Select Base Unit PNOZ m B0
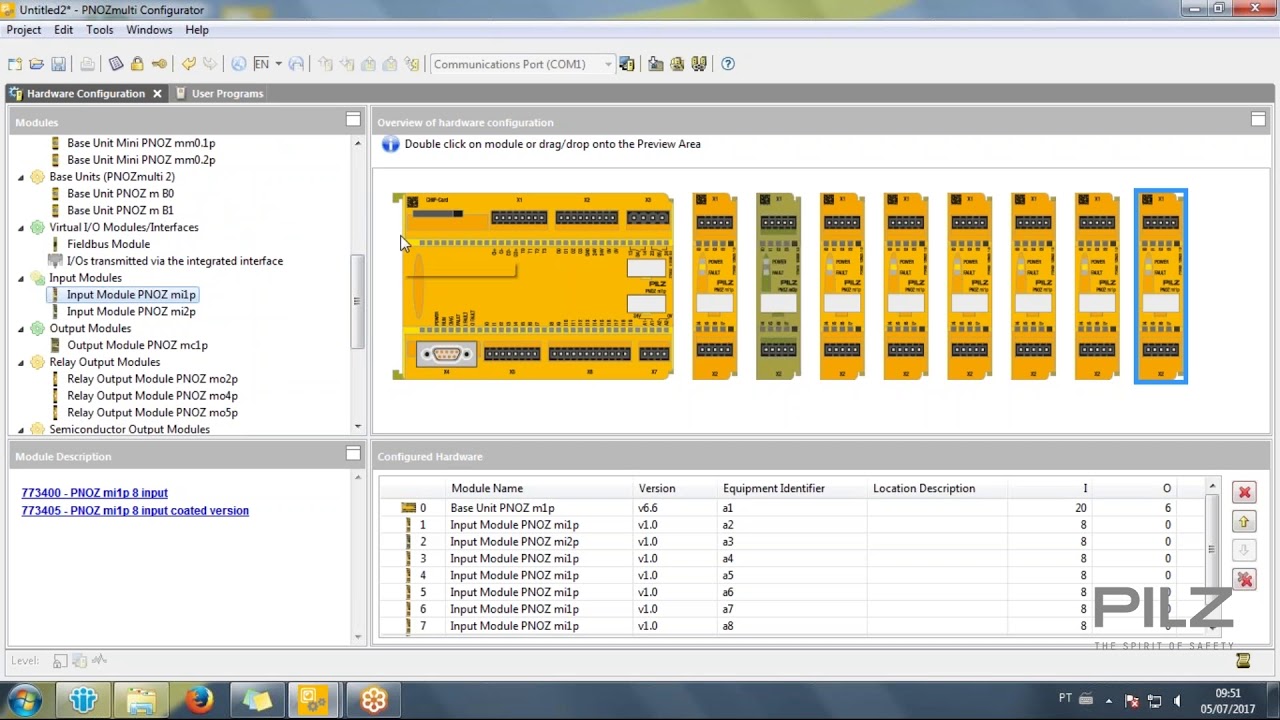This screenshot has width=1280, height=720. (120, 193)
